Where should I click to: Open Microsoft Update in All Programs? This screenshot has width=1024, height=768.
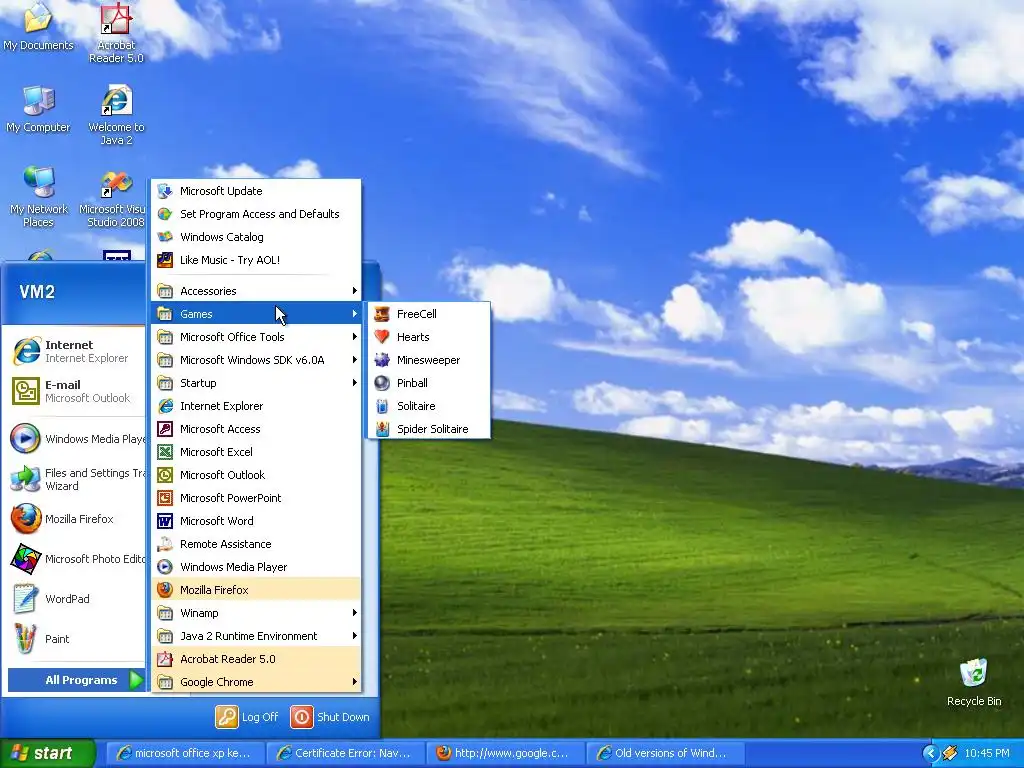256,191
